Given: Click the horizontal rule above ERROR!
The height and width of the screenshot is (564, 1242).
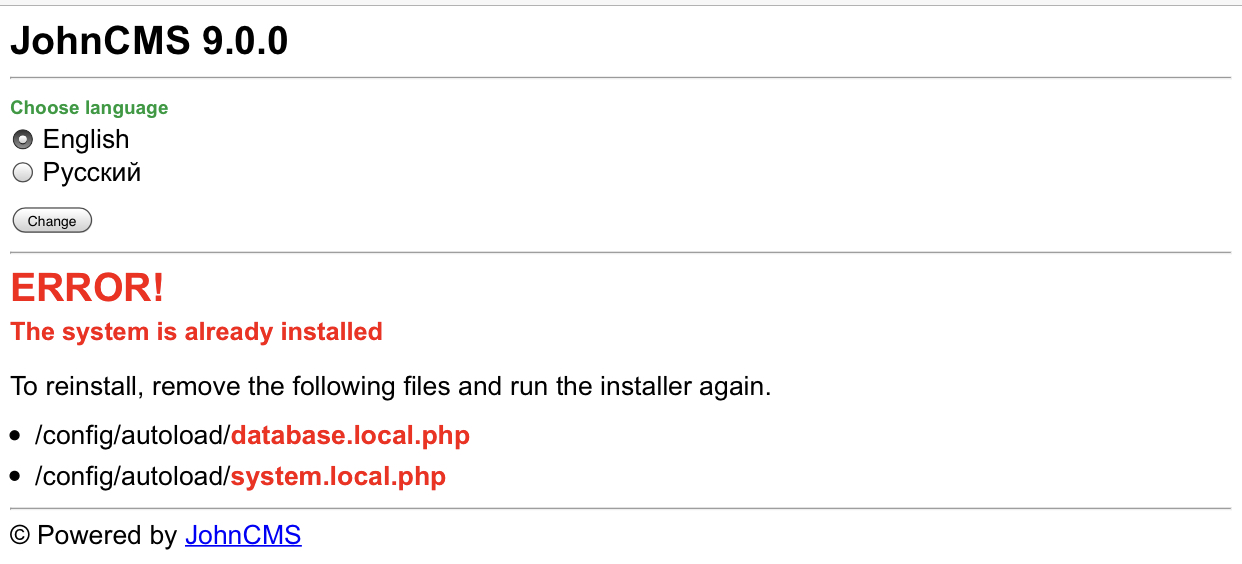Looking at the screenshot, I should point(620,253).
